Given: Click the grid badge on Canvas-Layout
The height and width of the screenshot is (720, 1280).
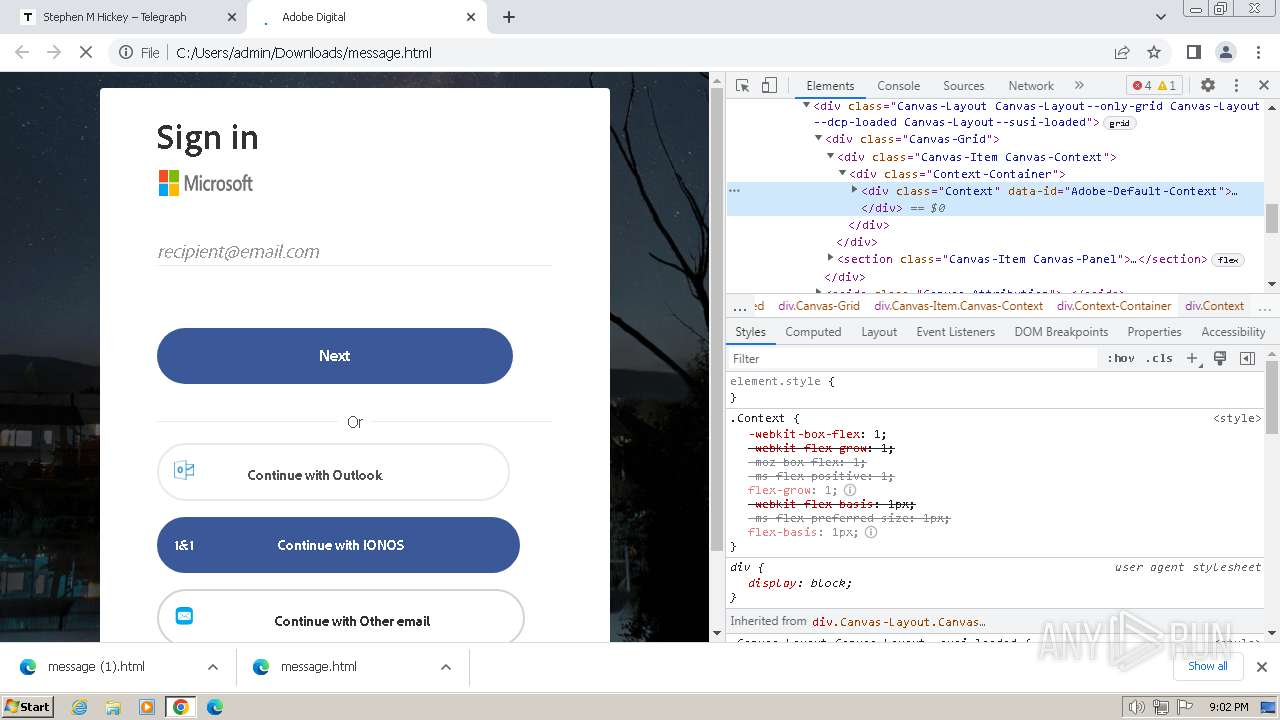Looking at the screenshot, I should click(1119, 123).
